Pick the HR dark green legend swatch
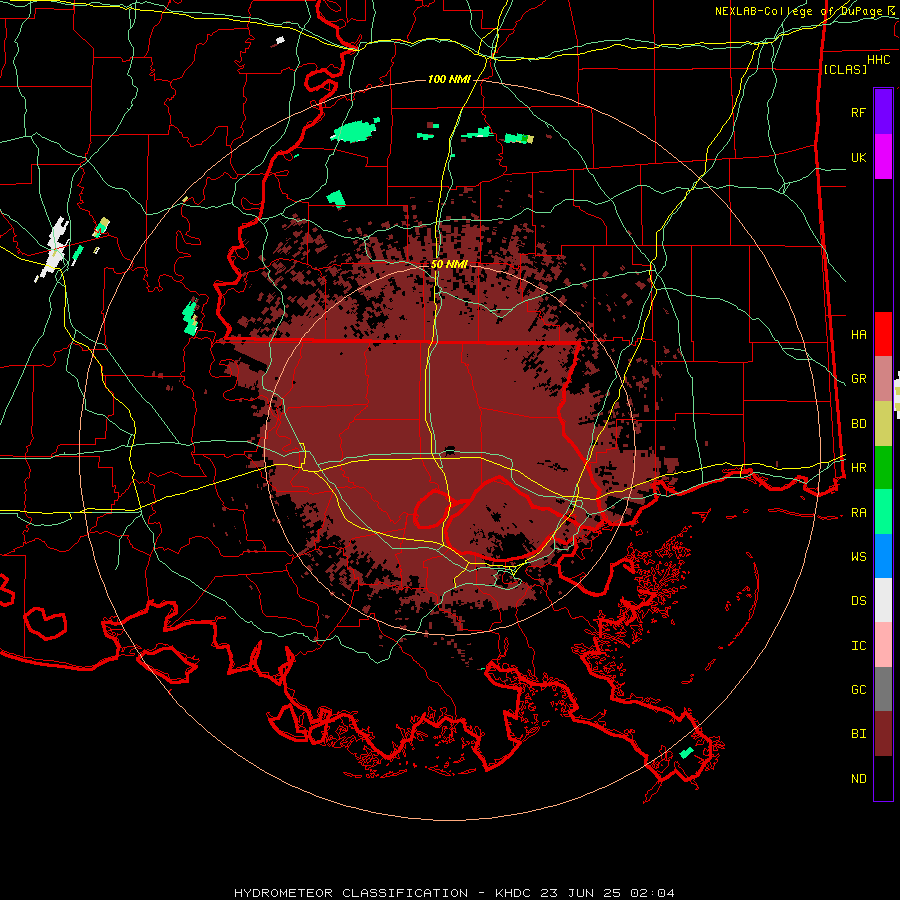 click(883, 468)
